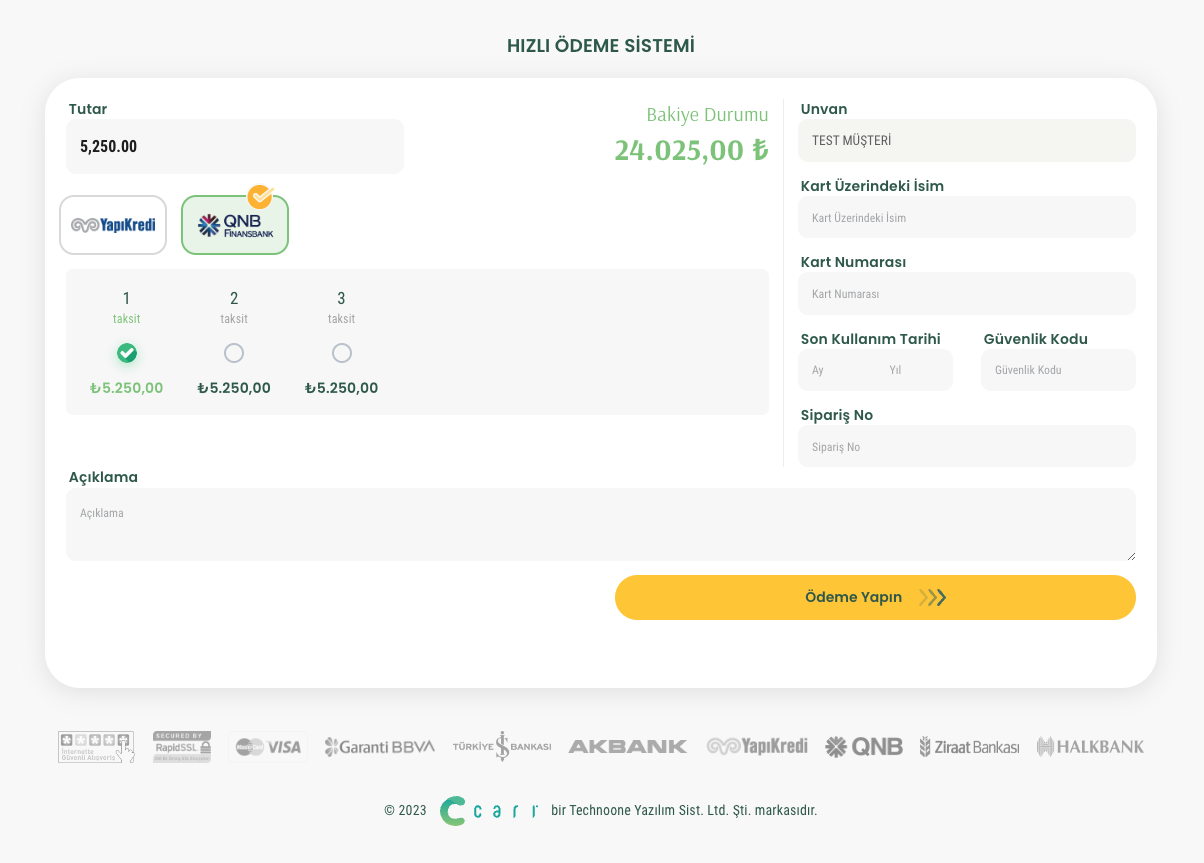1204x863 pixels.
Task: Choose the 3 taksit installment radio
Action: coord(342,353)
